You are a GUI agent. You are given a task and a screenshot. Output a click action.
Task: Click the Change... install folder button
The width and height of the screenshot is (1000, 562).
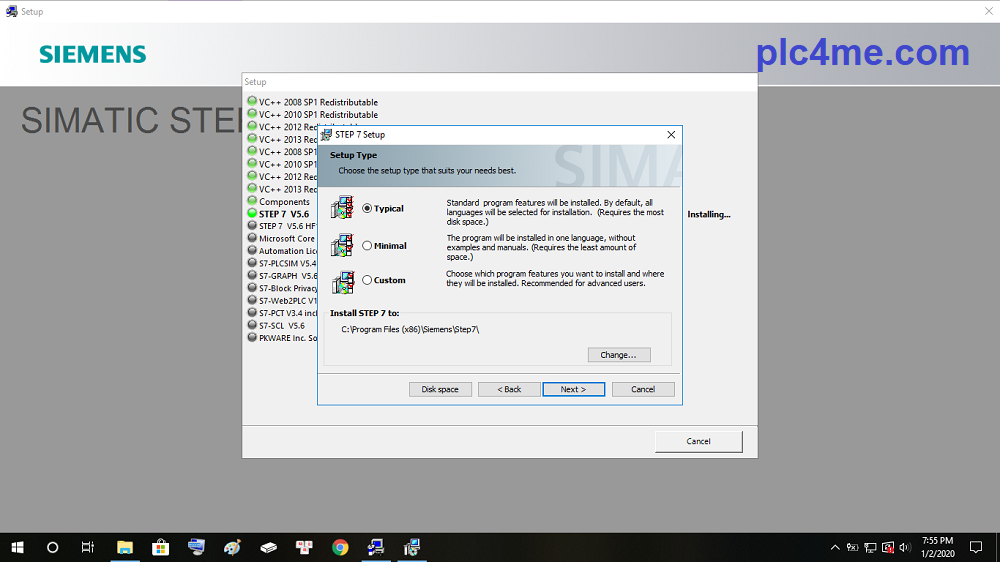tap(619, 355)
